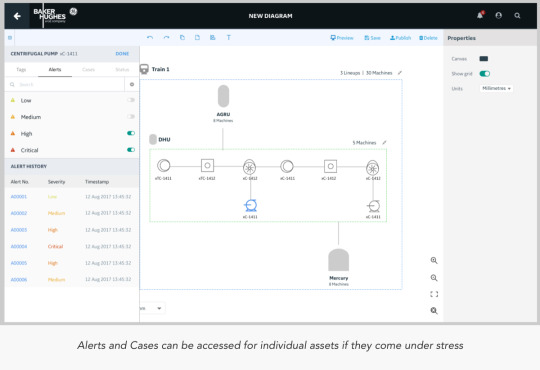Viewport: 540px width, 370px height.
Task: Click the Alert No. column header
Action: pyautogui.click(x=20, y=182)
